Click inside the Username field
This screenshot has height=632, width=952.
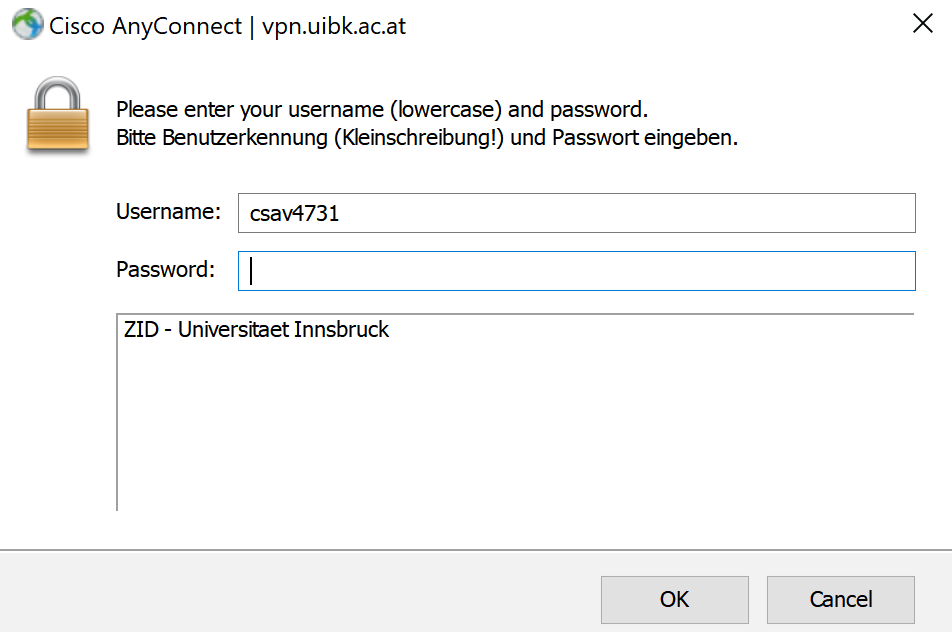(576, 213)
